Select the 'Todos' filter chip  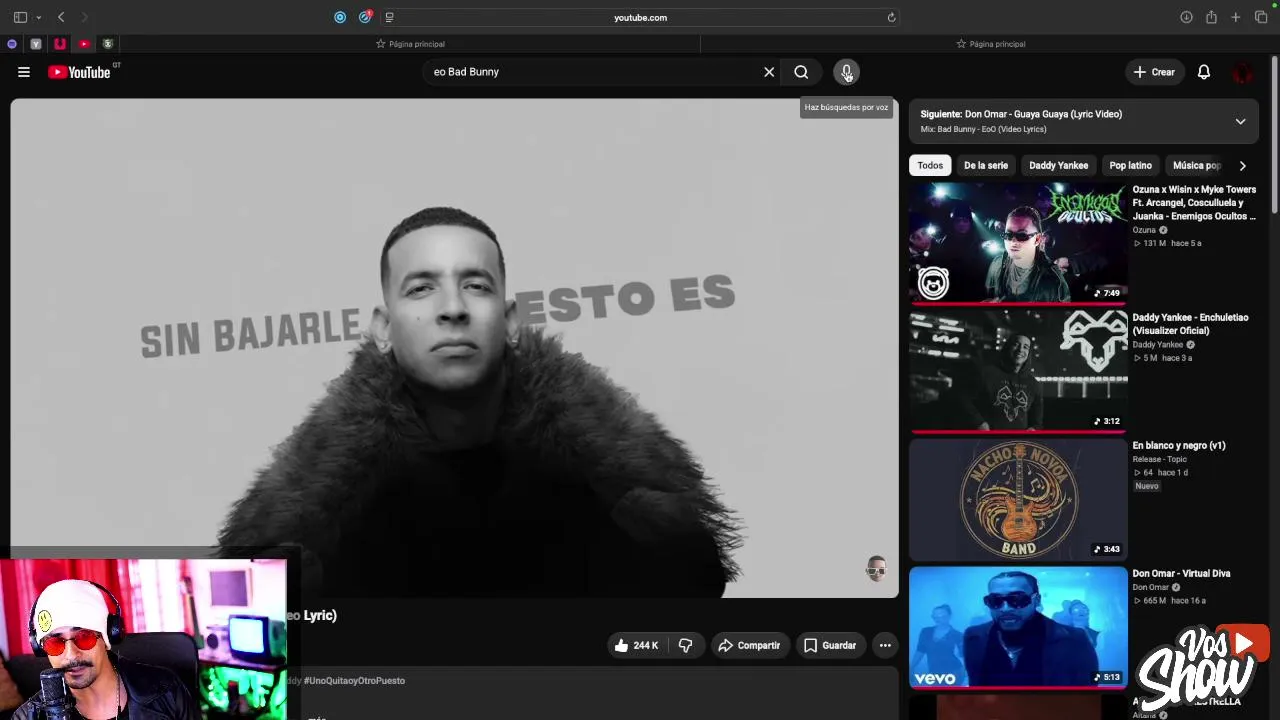click(x=930, y=165)
